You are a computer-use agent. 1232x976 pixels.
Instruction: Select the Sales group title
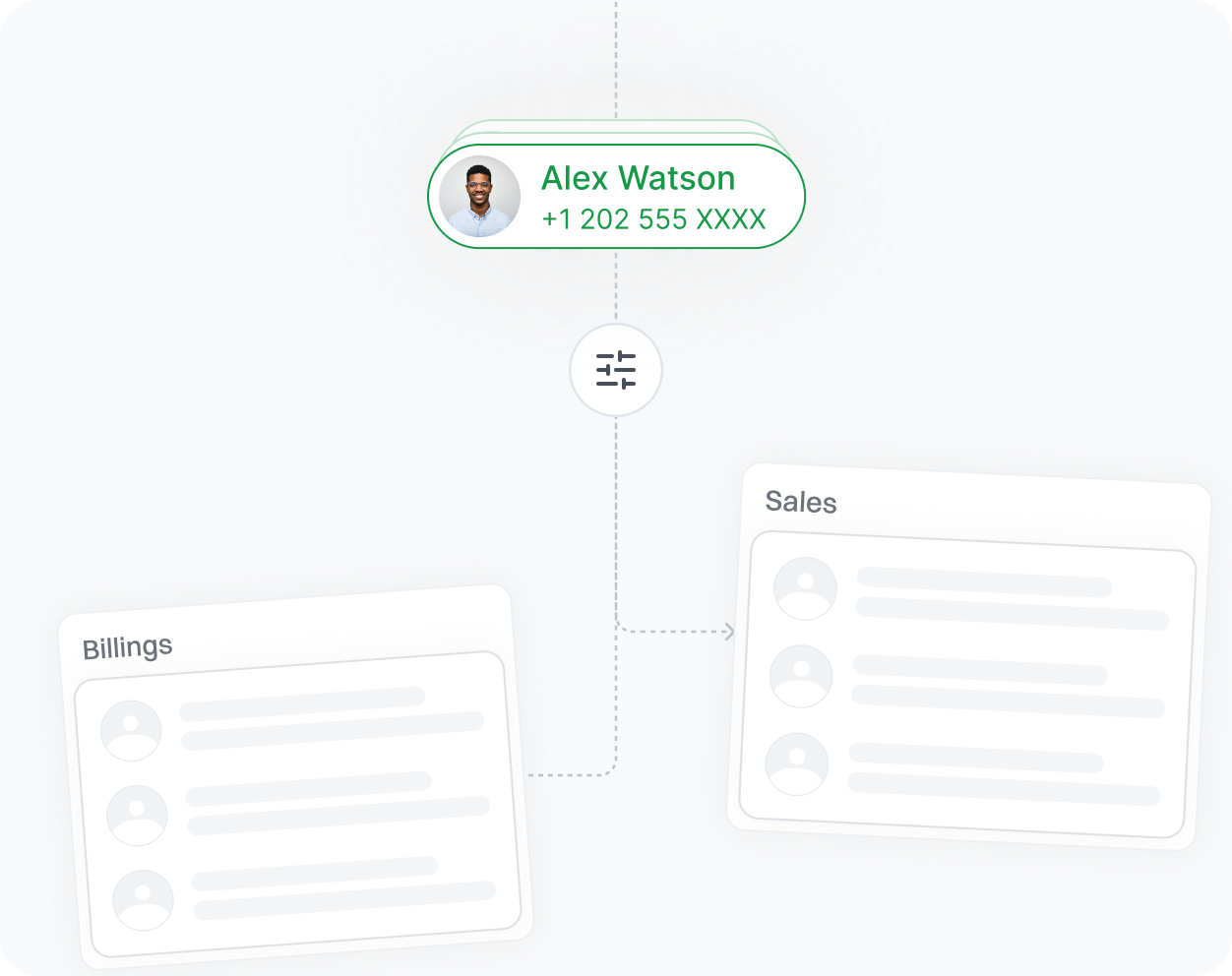pyautogui.click(x=801, y=502)
